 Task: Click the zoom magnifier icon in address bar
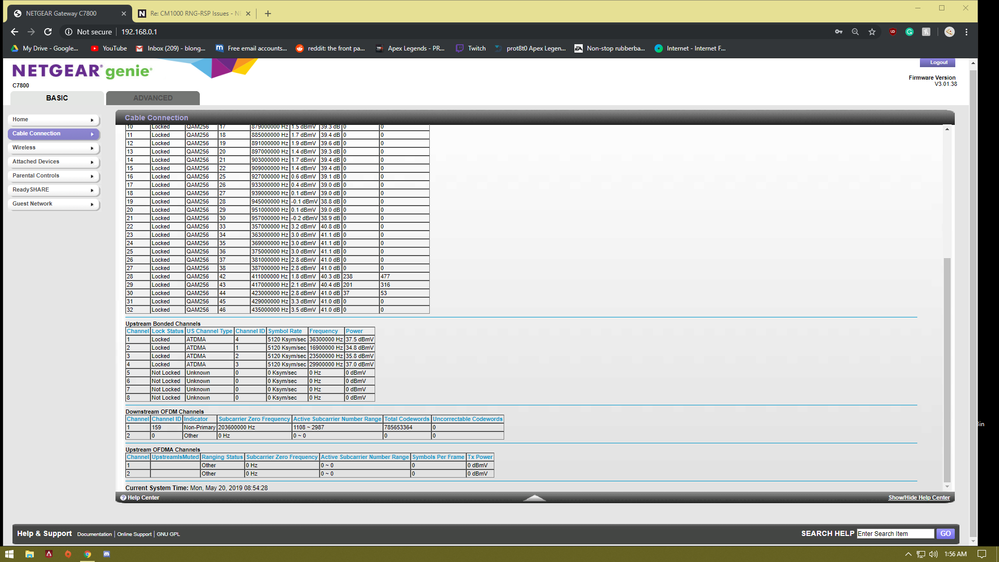[x=855, y=32]
